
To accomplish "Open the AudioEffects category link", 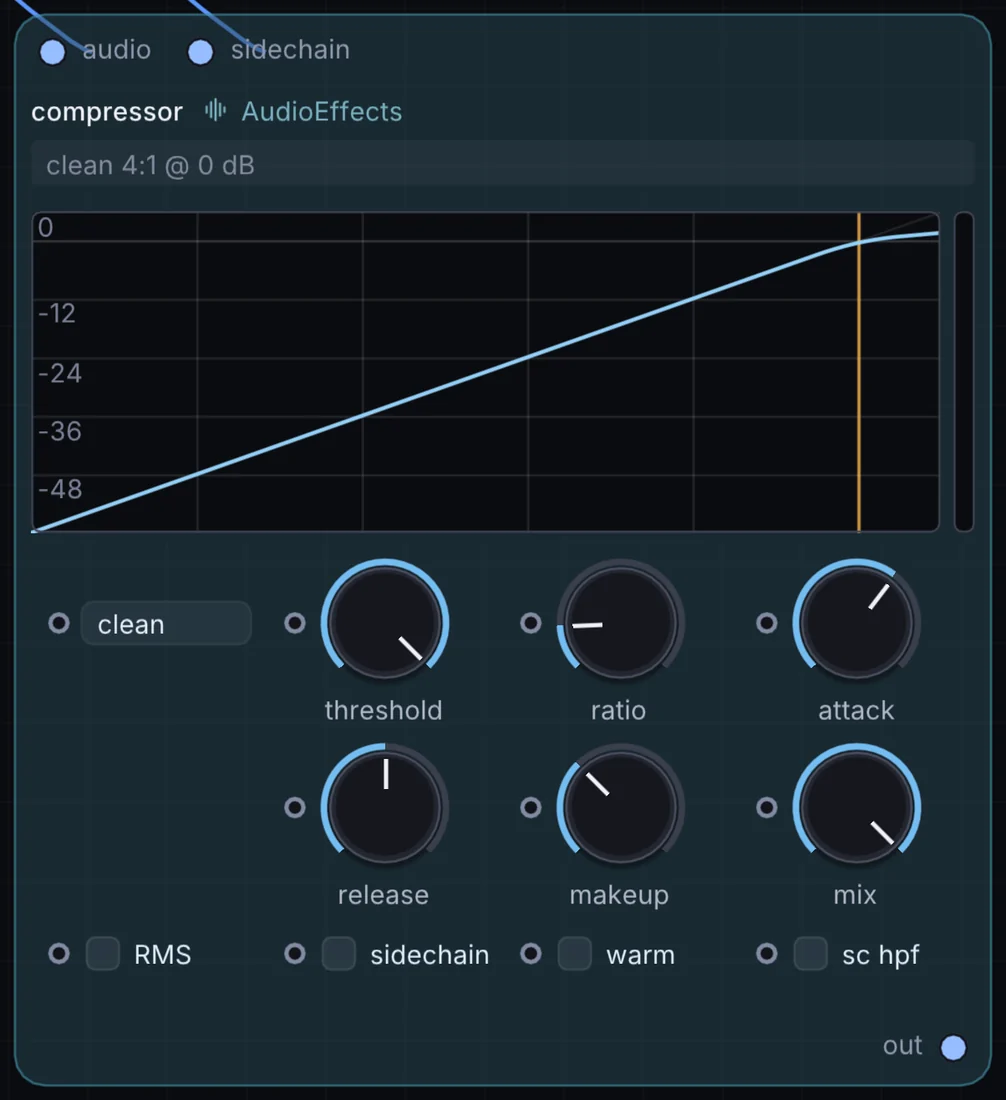I will [x=322, y=112].
